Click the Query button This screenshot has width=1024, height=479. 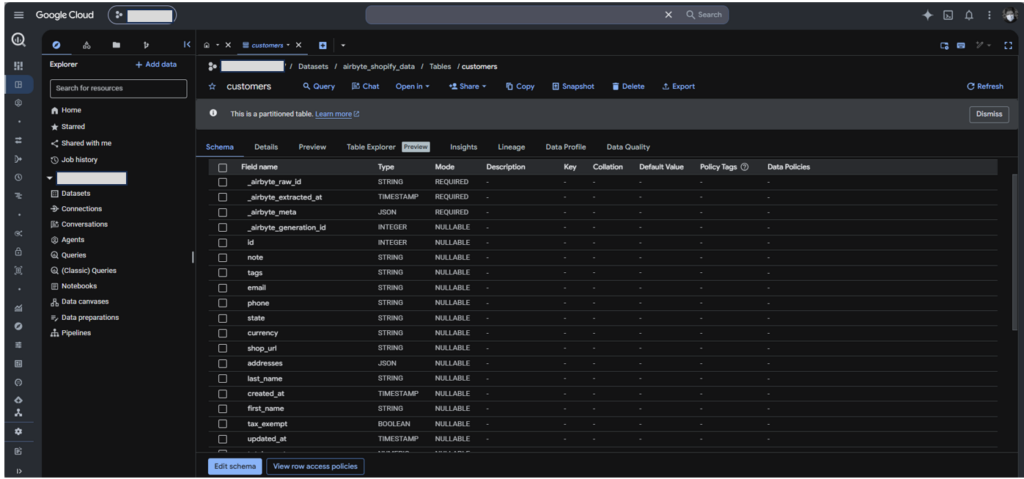pos(319,86)
